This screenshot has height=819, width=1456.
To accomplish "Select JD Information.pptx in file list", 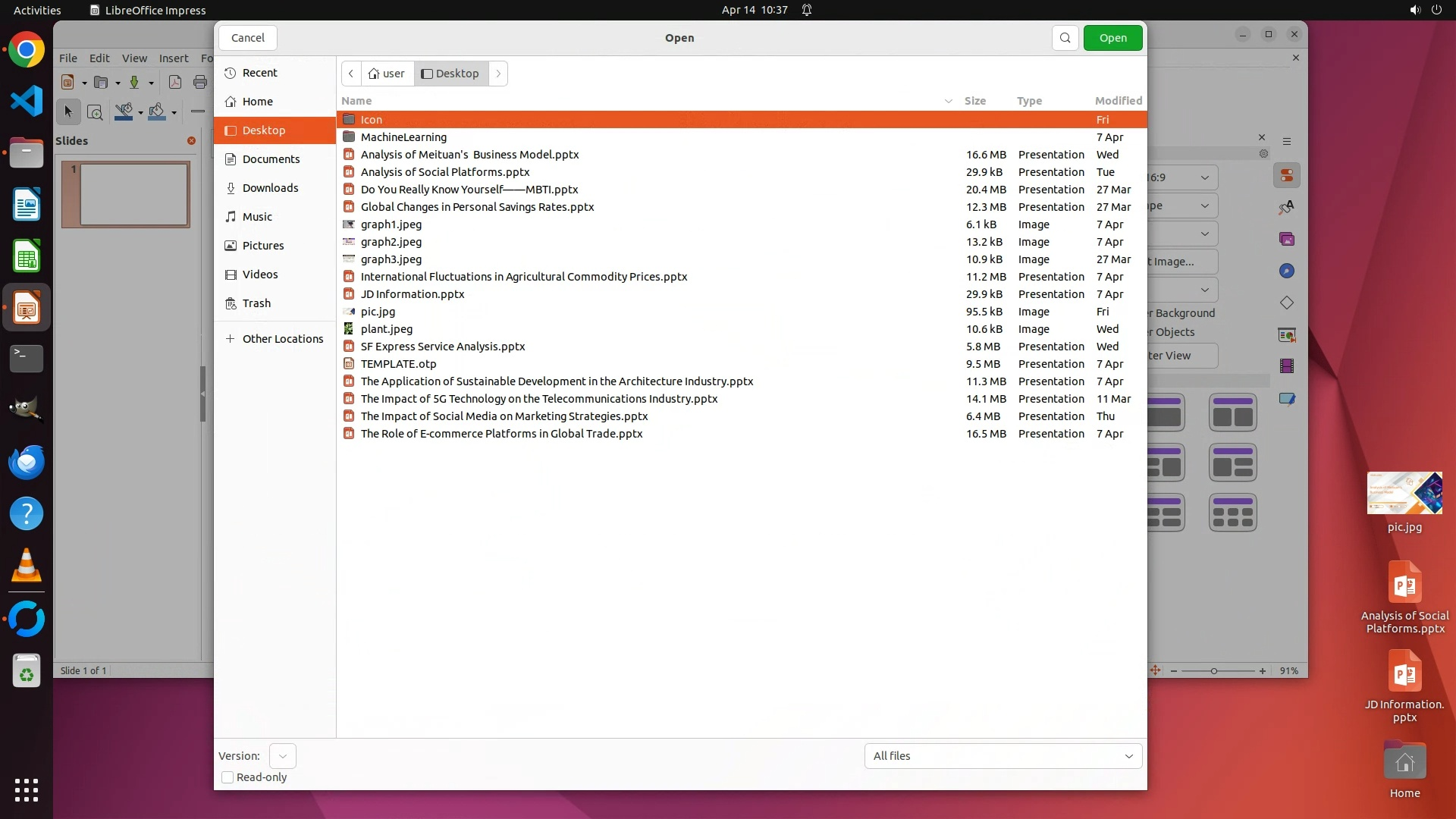I will point(413,294).
